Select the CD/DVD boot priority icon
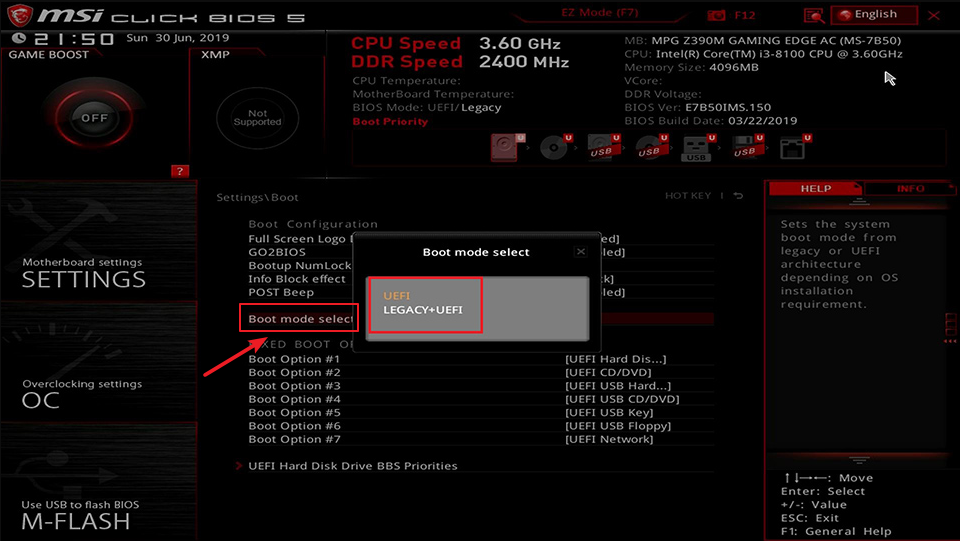The image size is (960, 541). tap(555, 147)
